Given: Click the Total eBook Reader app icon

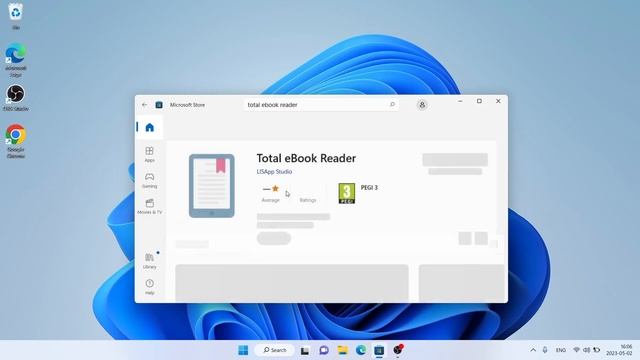Looking at the screenshot, I should (211, 186).
